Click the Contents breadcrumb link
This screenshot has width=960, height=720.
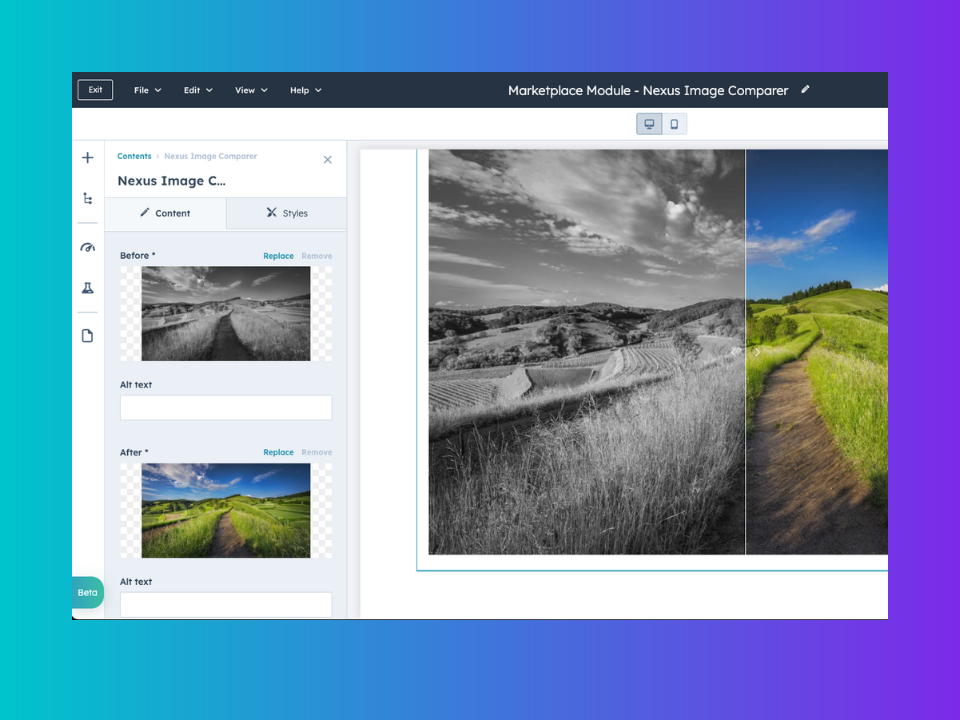134,156
